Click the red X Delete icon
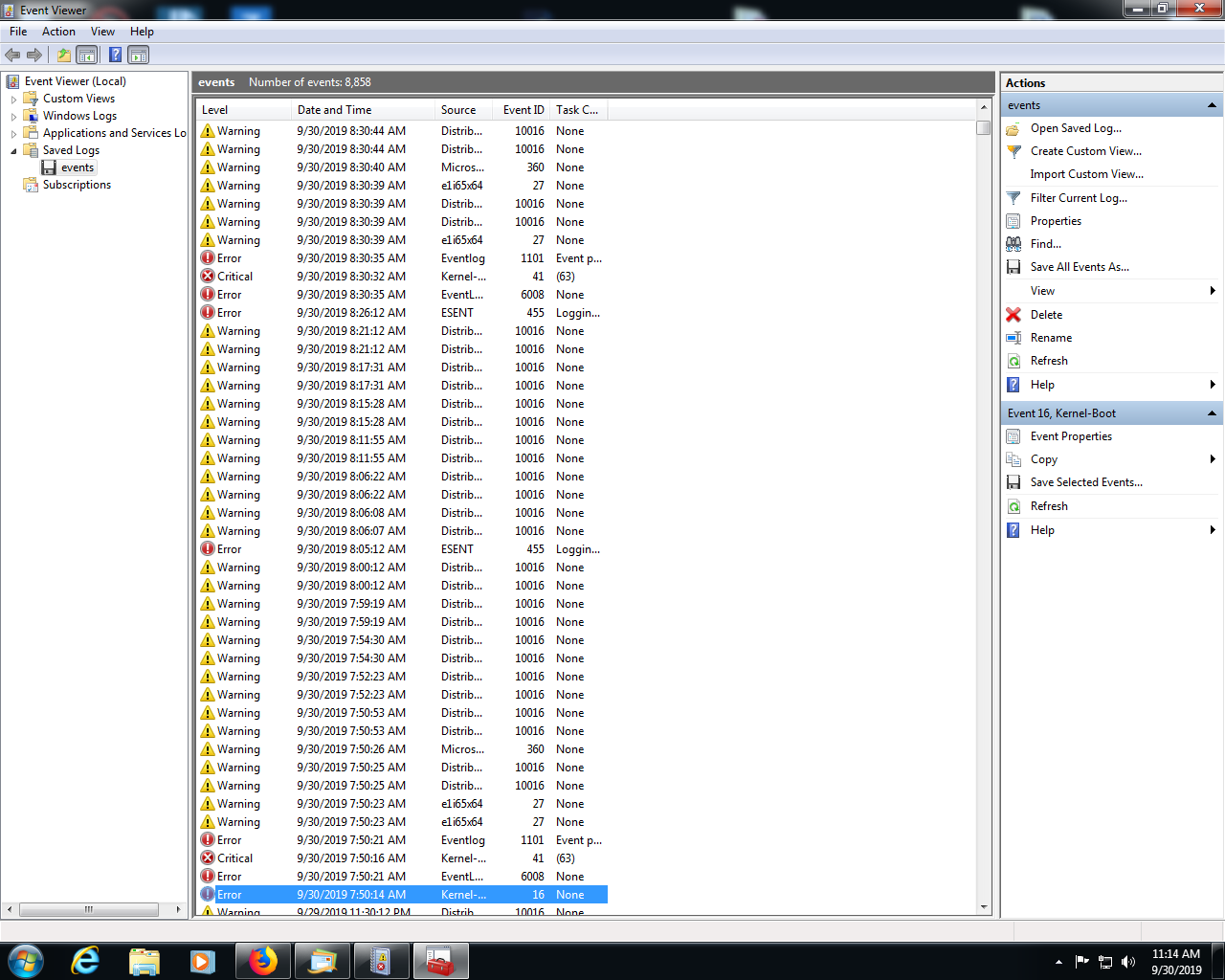 [1013, 315]
